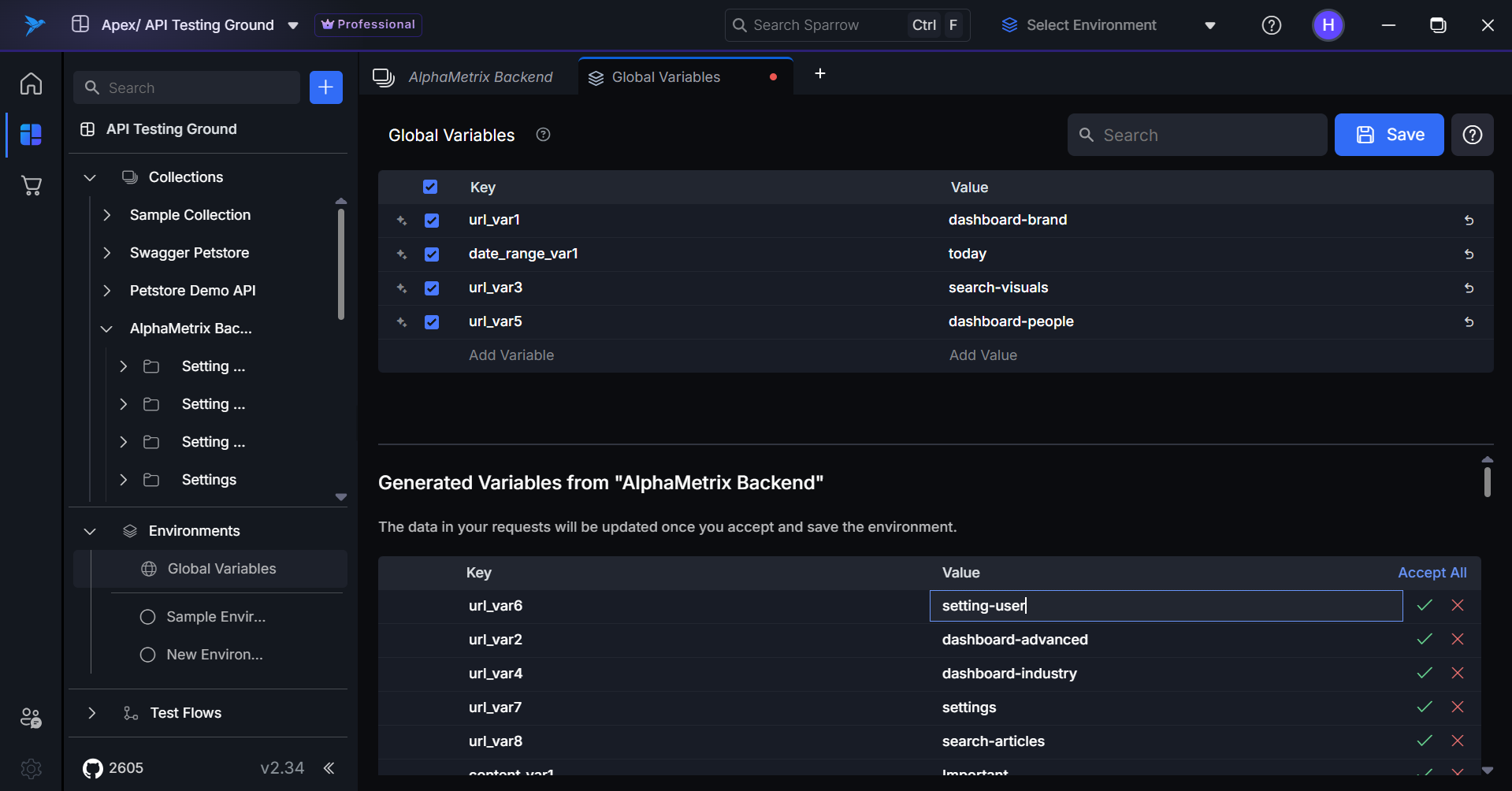Select the Sample Environment radio button
The height and width of the screenshot is (791, 1512).
pyautogui.click(x=147, y=617)
